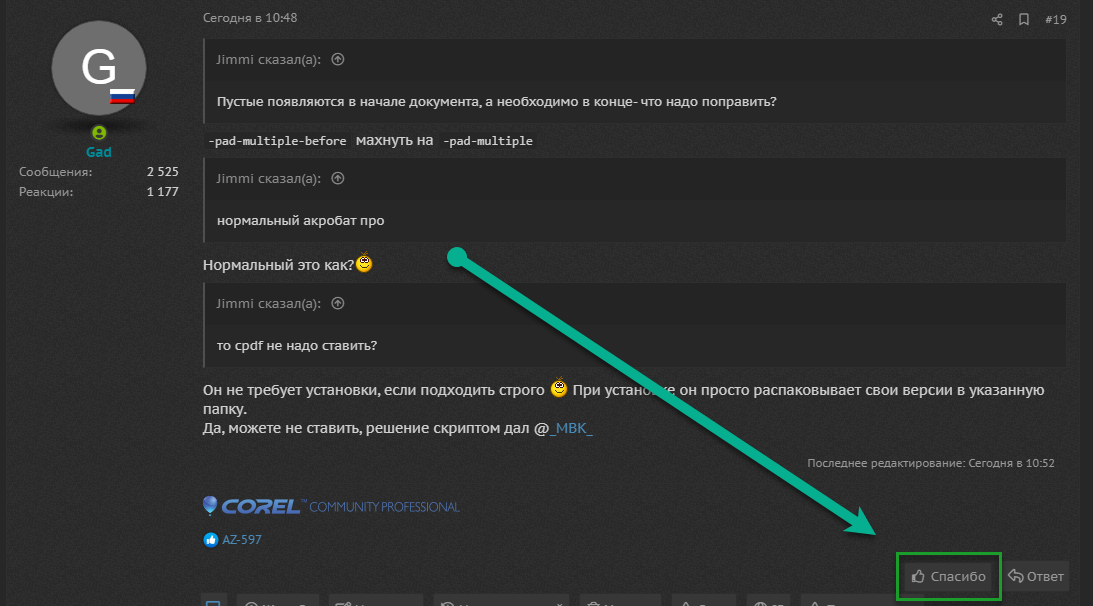Click the Ответ reply button
The width and height of the screenshot is (1093, 606).
tap(1036, 576)
